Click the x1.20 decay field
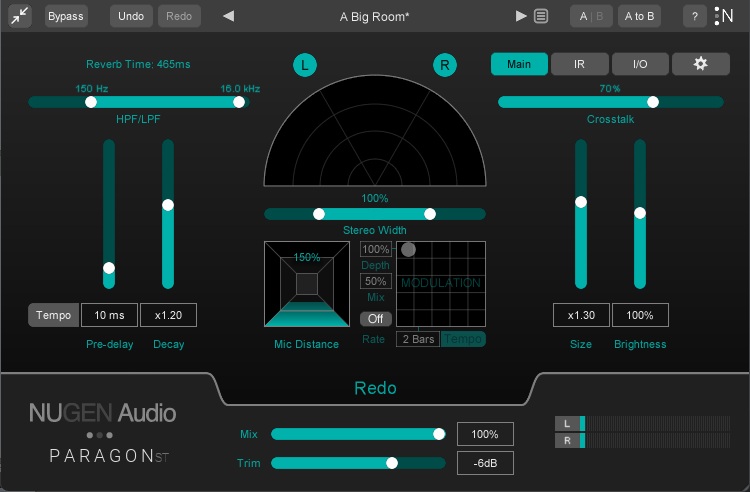 (168, 315)
